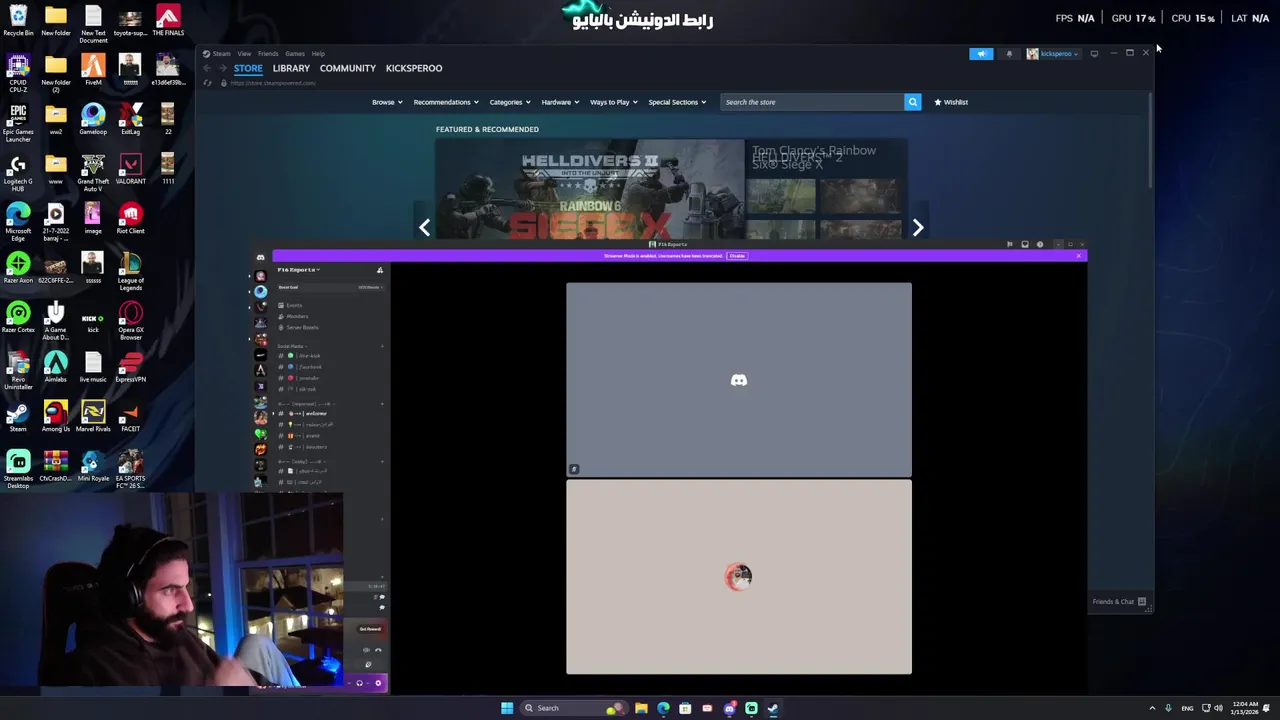The height and width of the screenshot is (720, 1280).
Task: Open Epic Games Launcher shortcut
Action: tap(18, 123)
